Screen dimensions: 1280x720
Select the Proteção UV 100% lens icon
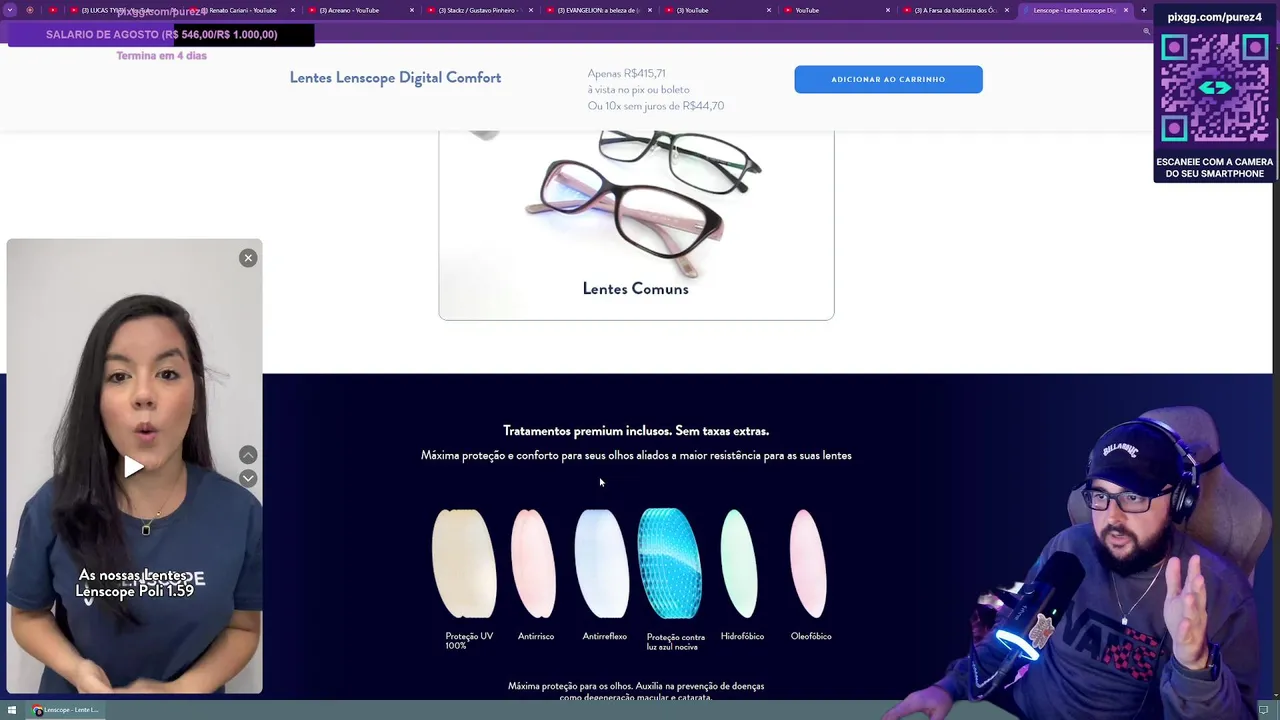tap(464, 563)
